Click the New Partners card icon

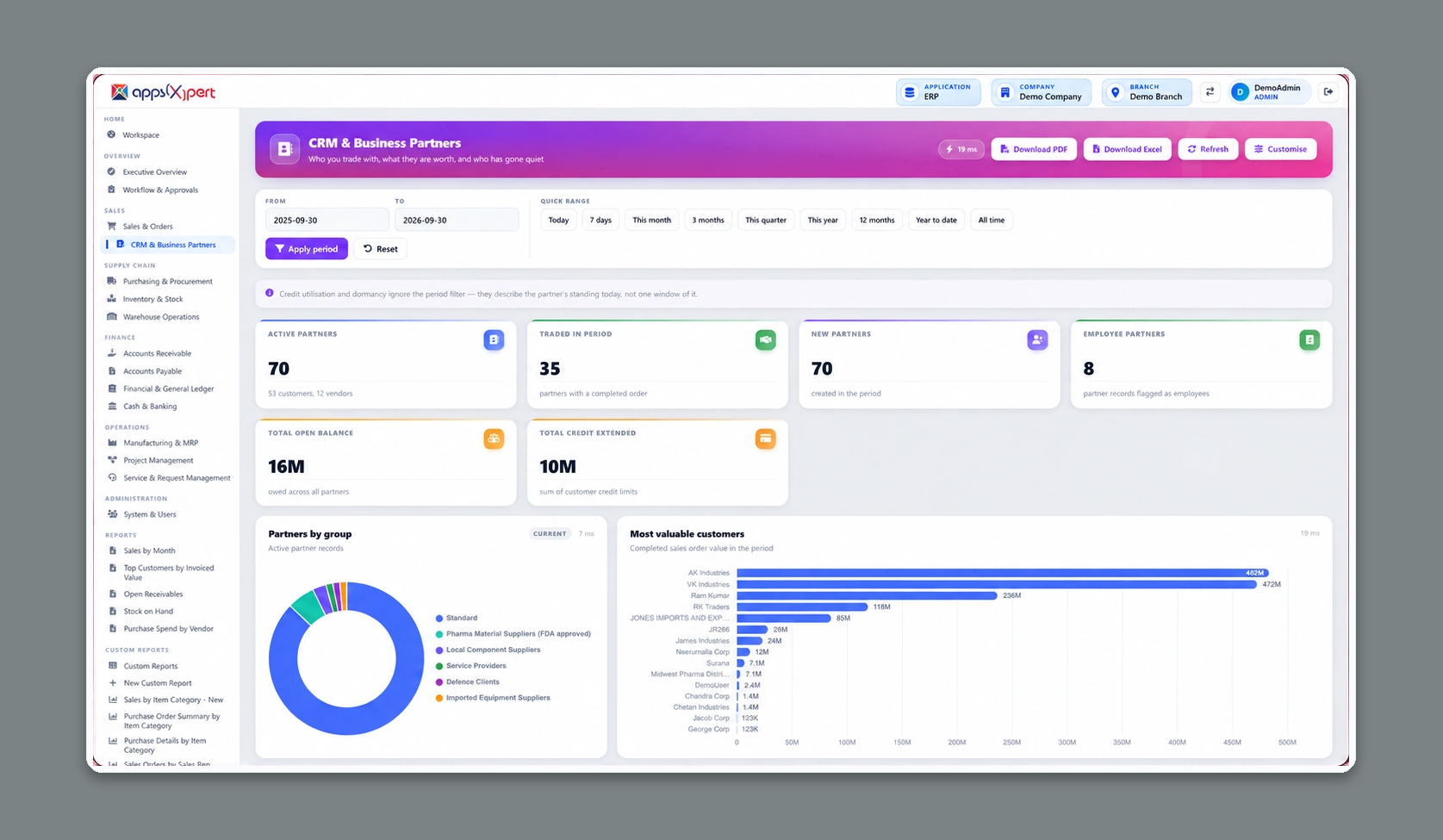pos(1037,340)
